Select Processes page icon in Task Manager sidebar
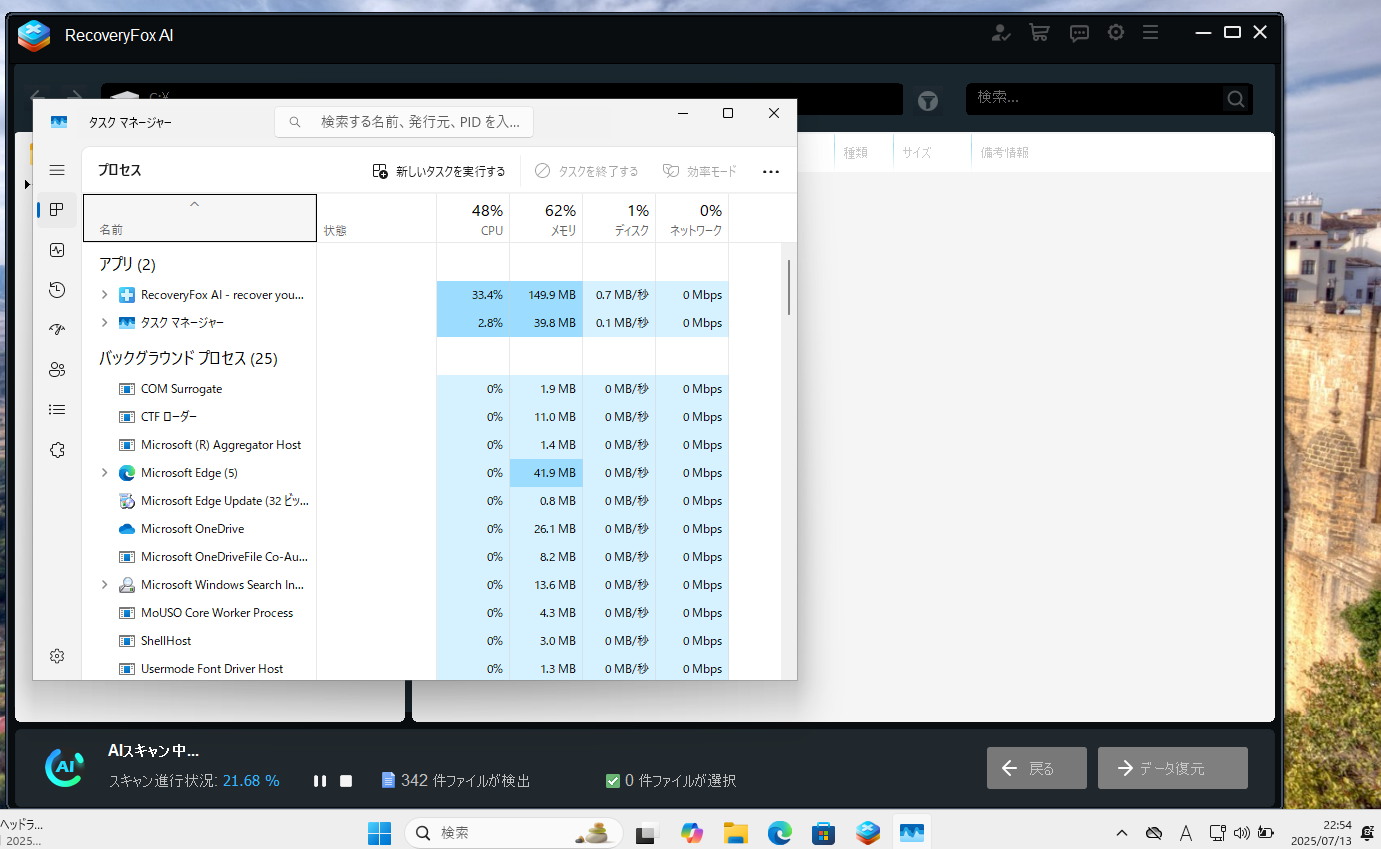The height and width of the screenshot is (849, 1381). click(57, 210)
